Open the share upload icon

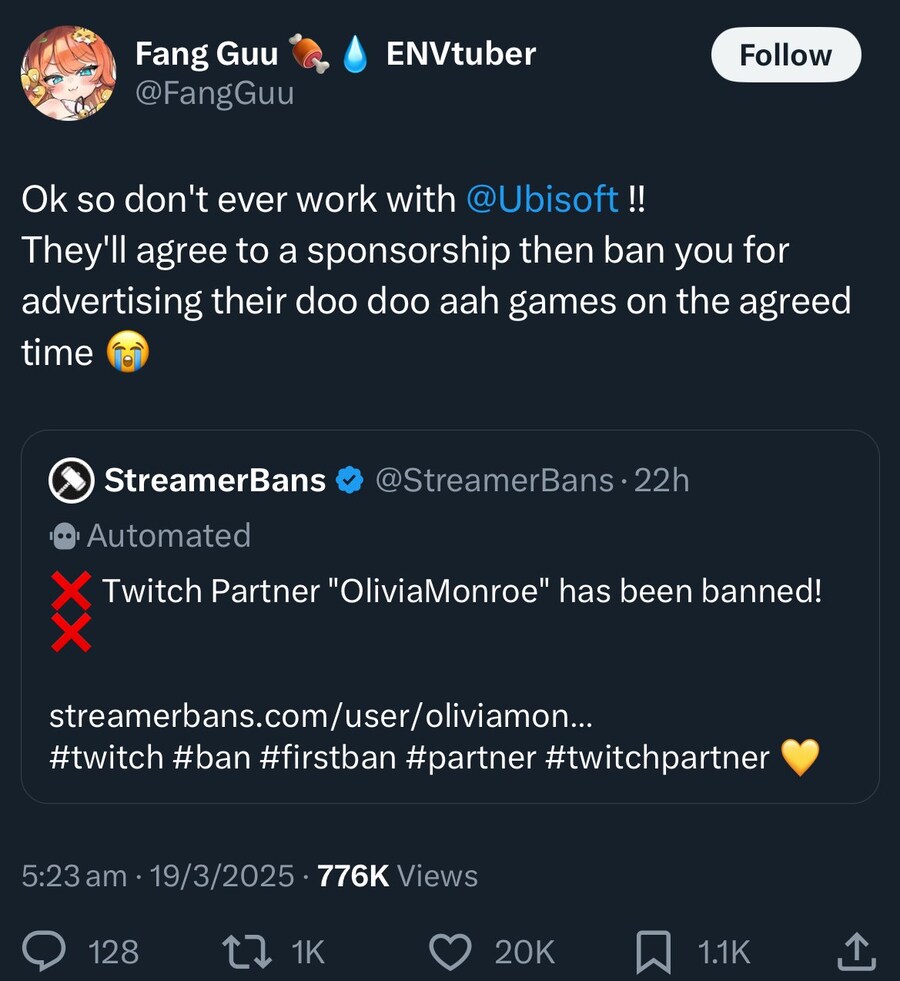853,950
